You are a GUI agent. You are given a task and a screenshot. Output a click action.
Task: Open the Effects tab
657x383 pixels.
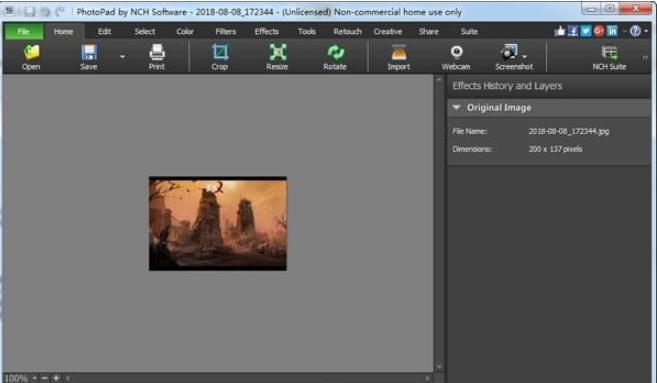tap(266, 31)
